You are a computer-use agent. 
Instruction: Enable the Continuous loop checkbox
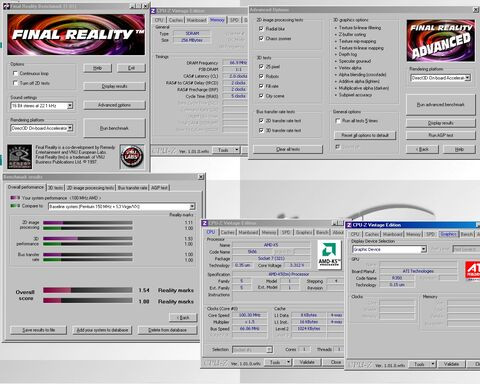(15, 73)
